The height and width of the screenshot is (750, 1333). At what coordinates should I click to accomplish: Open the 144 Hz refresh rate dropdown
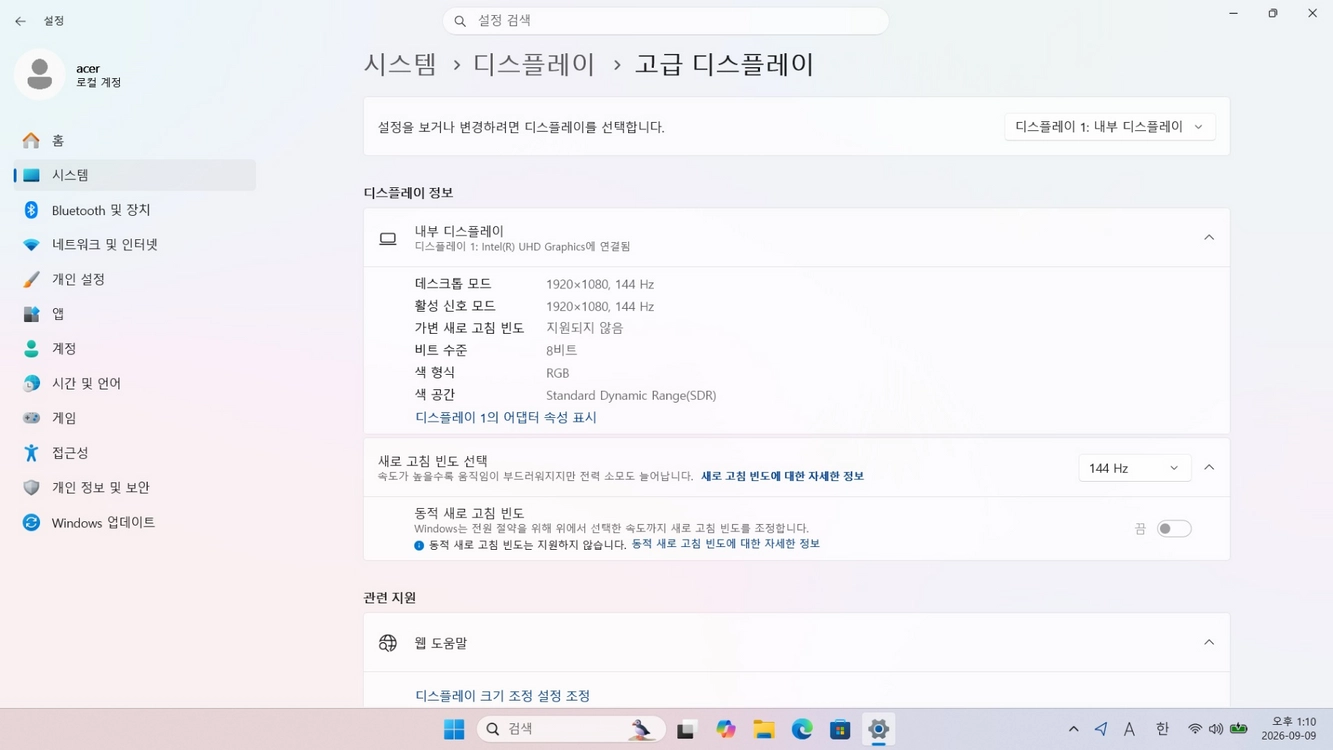[x=1134, y=468]
